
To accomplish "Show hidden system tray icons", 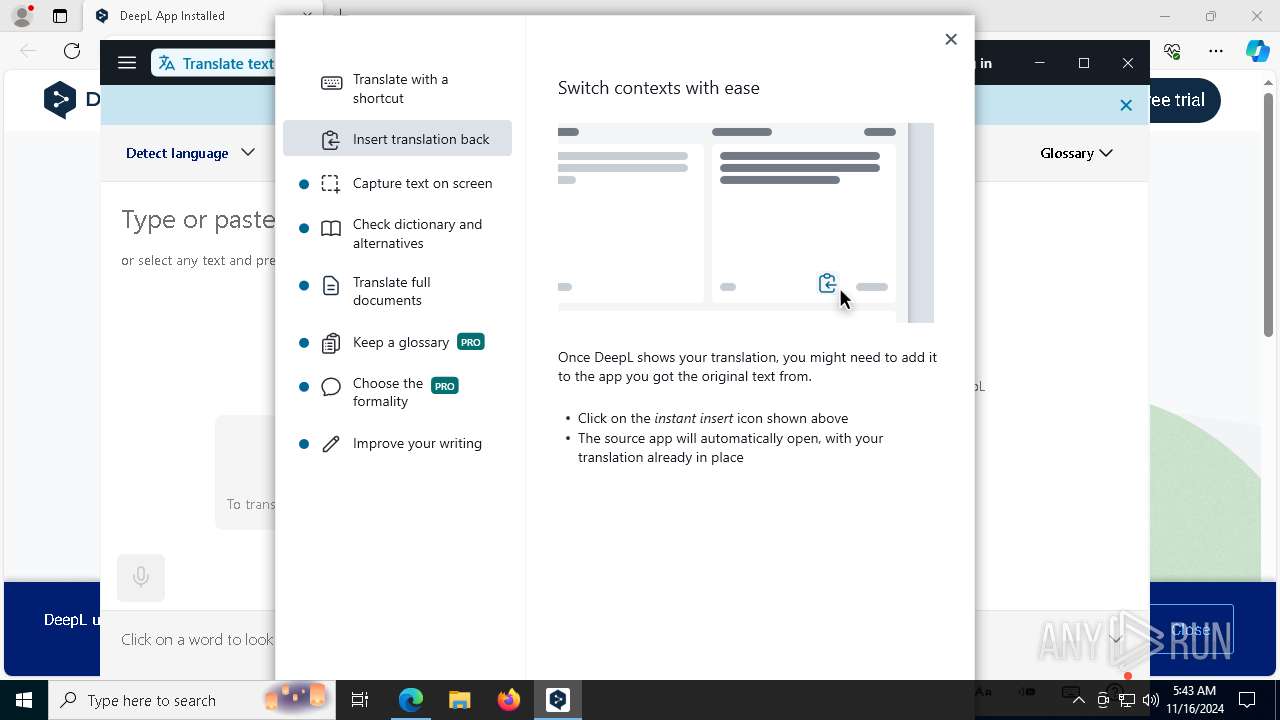I will coord(1078,700).
